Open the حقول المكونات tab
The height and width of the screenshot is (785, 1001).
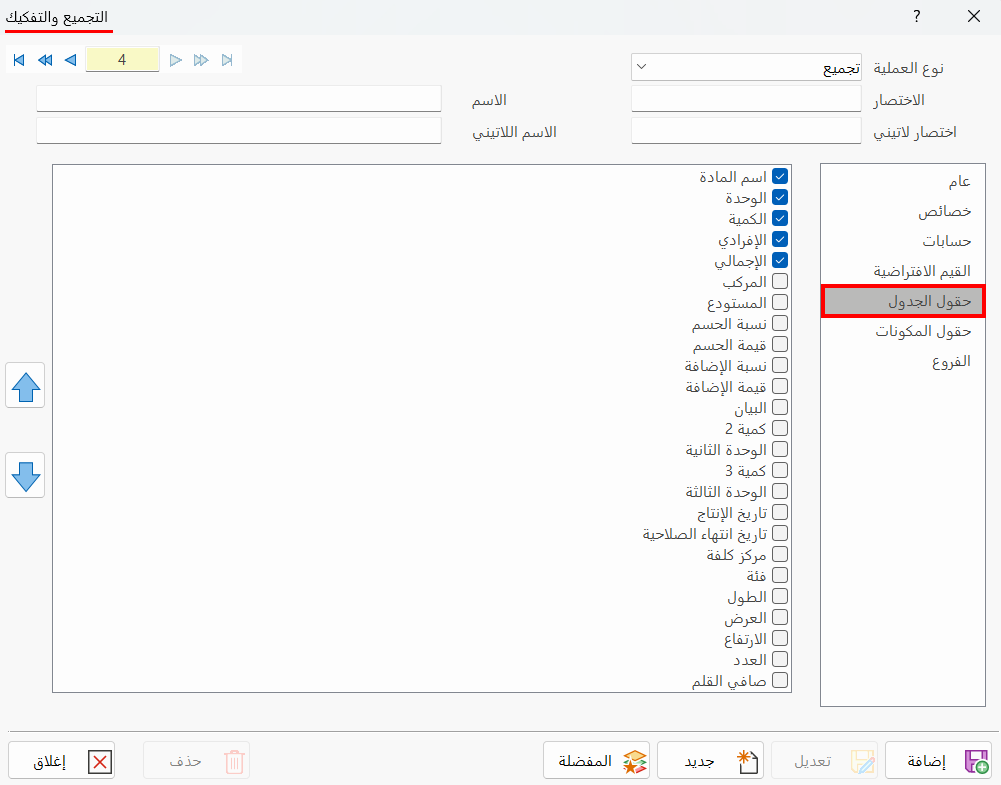(903, 331)
